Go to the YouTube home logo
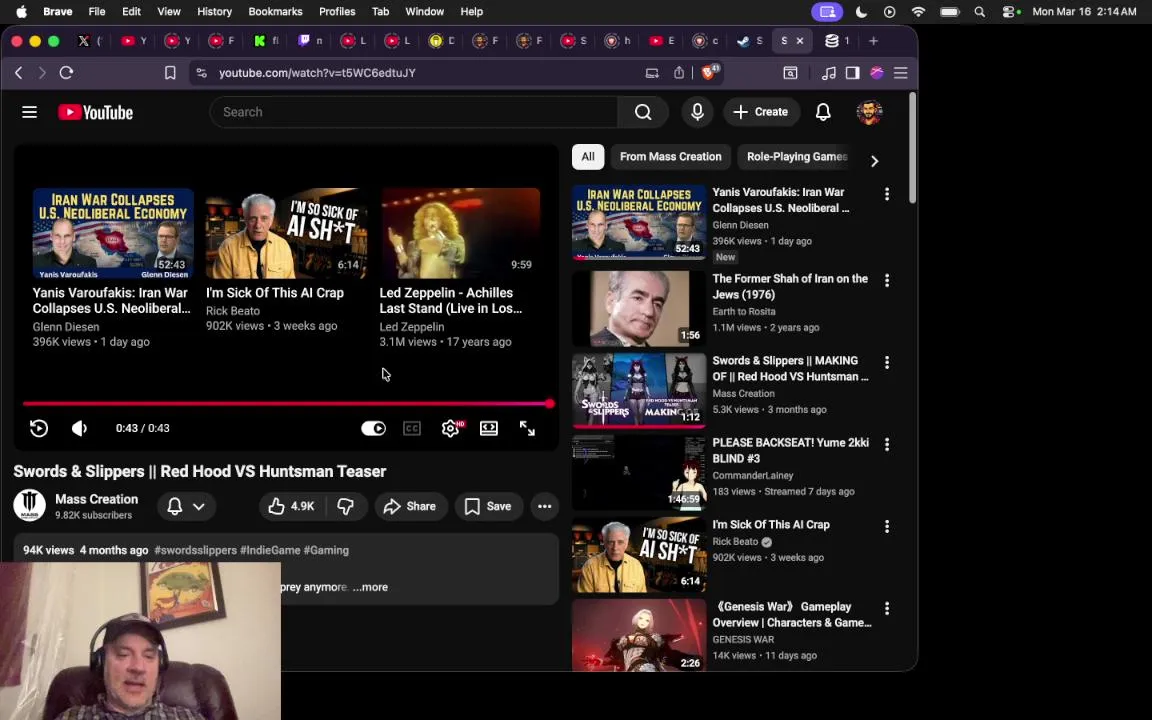 pos(96,112)
